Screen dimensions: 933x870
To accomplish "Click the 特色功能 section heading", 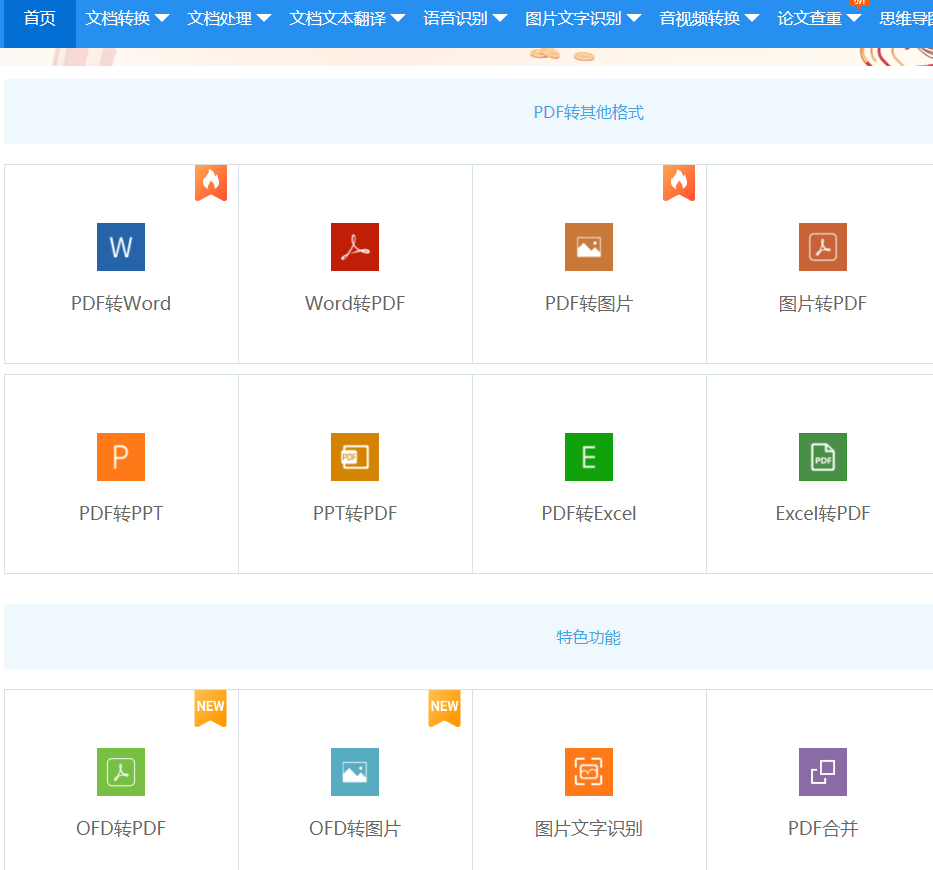I will [x=588, y=637].
